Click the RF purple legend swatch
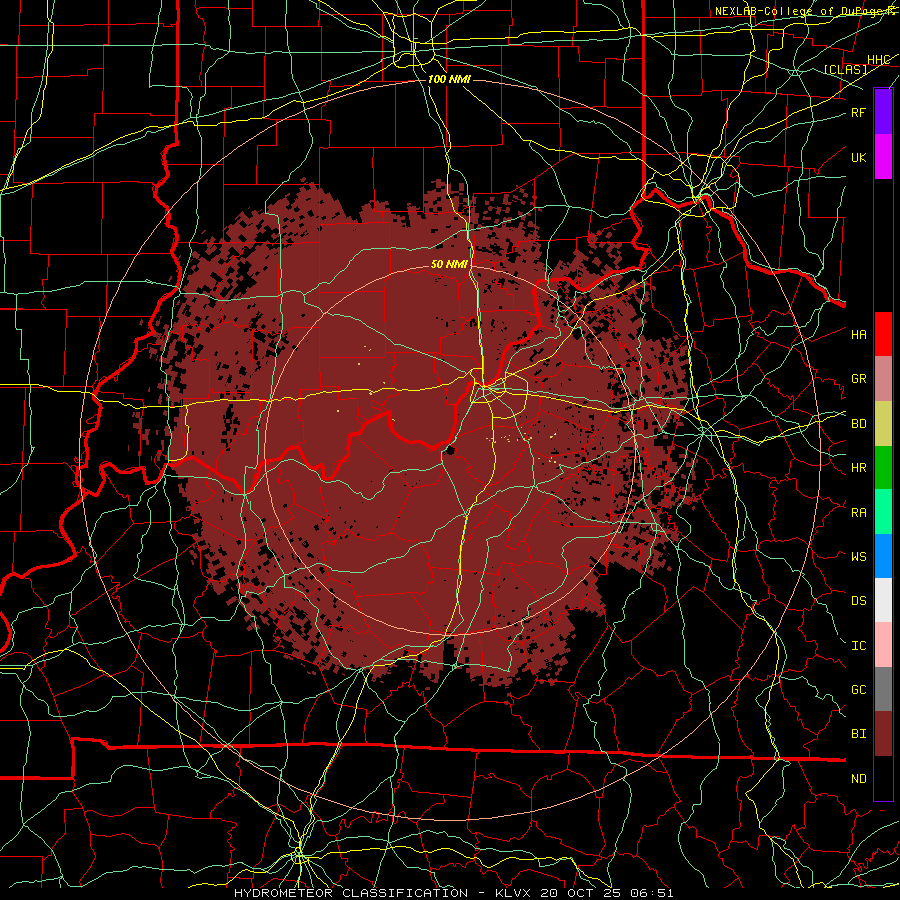 pos(883,112)
